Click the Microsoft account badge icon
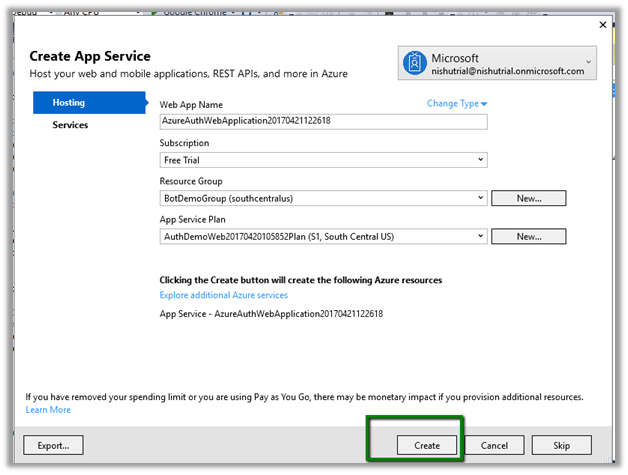Screen dimensions: 628x475 414,64
